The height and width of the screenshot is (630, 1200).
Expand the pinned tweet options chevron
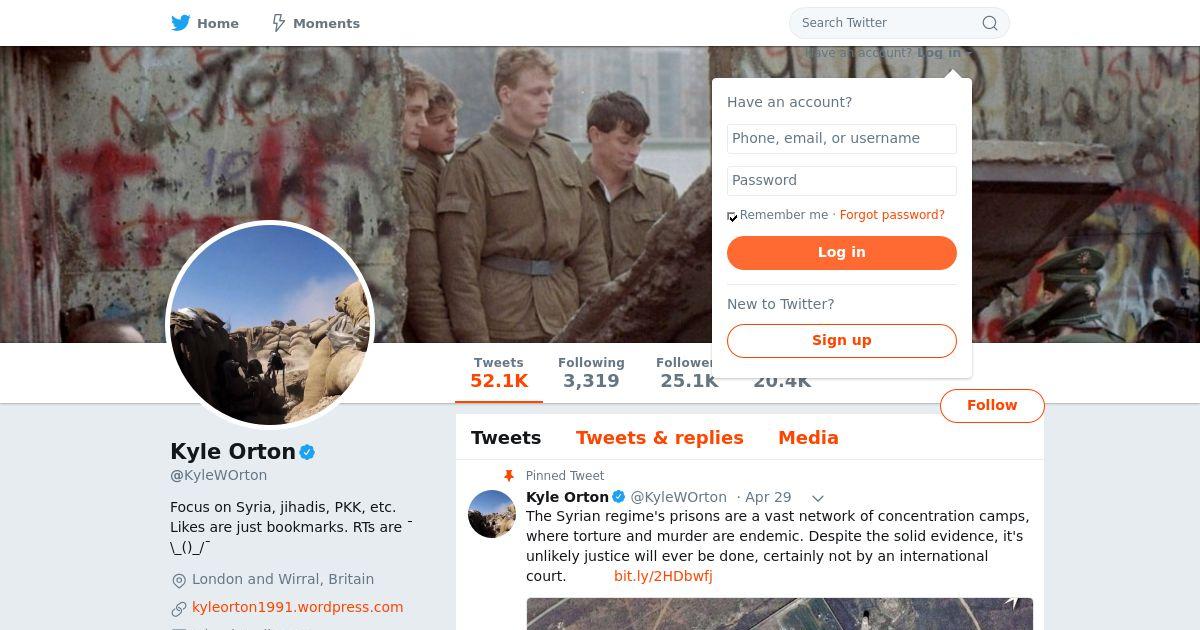[x=817, y=498]
